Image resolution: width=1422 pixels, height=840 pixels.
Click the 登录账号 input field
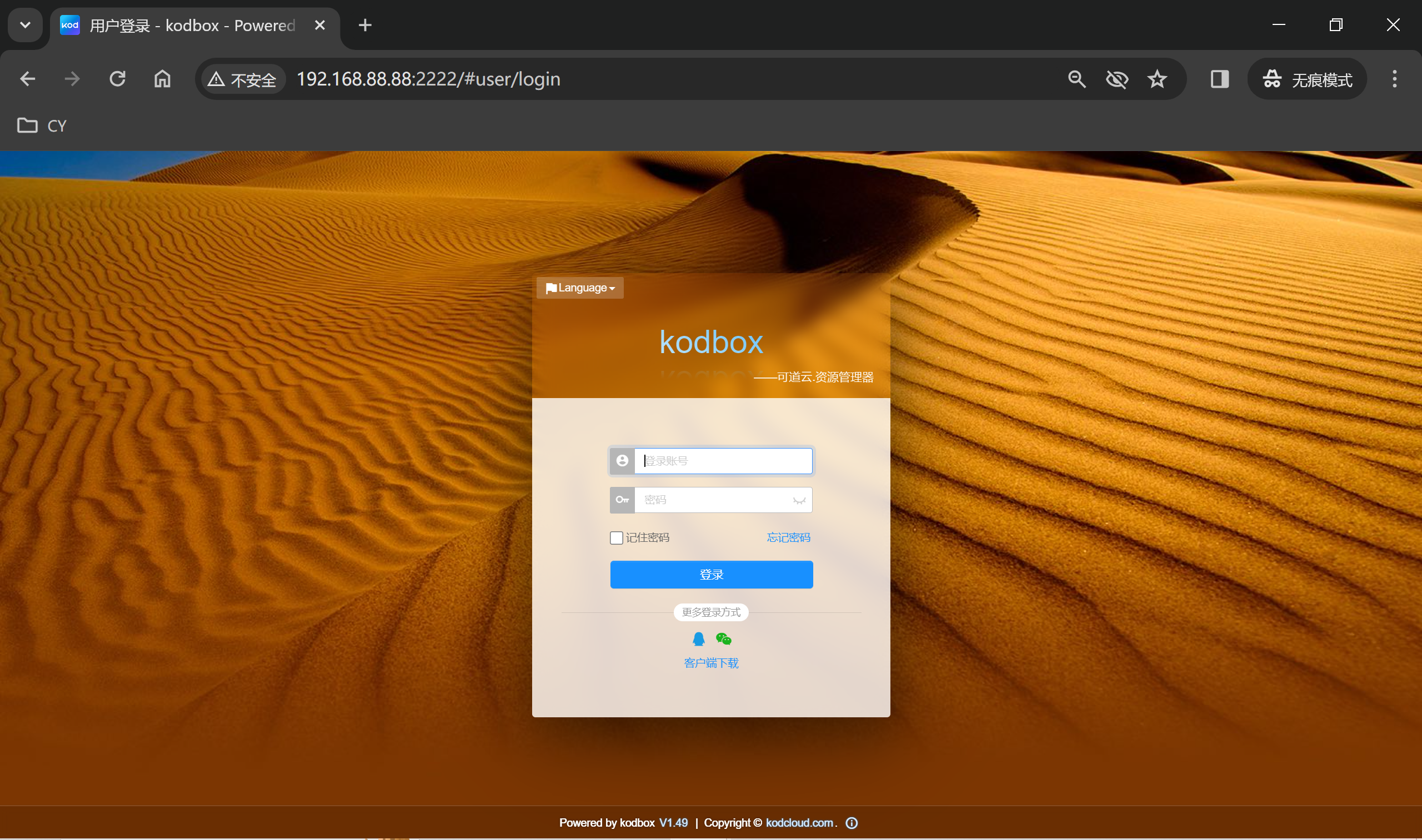pyautogui.click(x=723, y=461)
